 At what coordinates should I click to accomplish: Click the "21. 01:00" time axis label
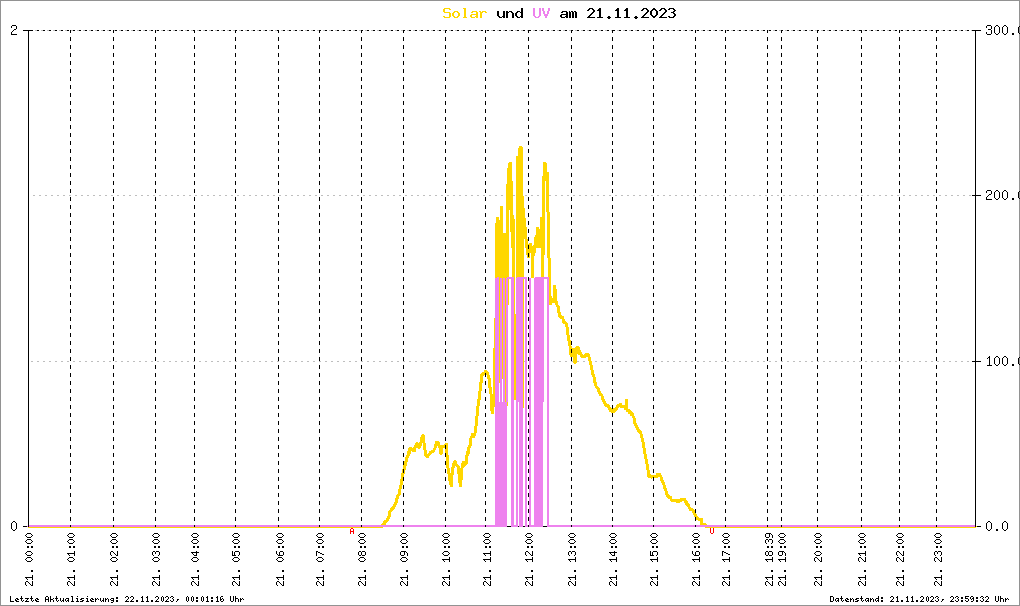71,560
